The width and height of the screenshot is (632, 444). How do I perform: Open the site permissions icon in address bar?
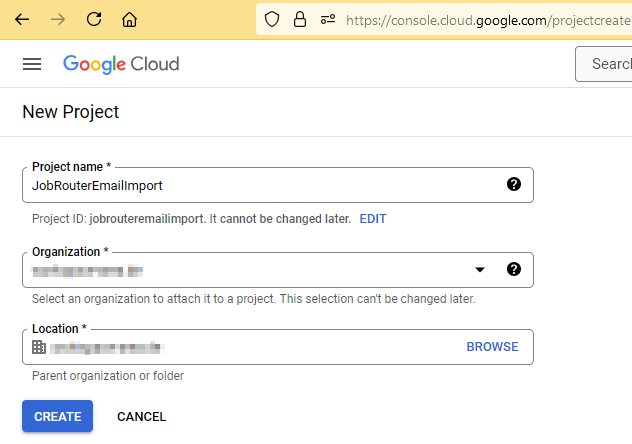[328, 19]
